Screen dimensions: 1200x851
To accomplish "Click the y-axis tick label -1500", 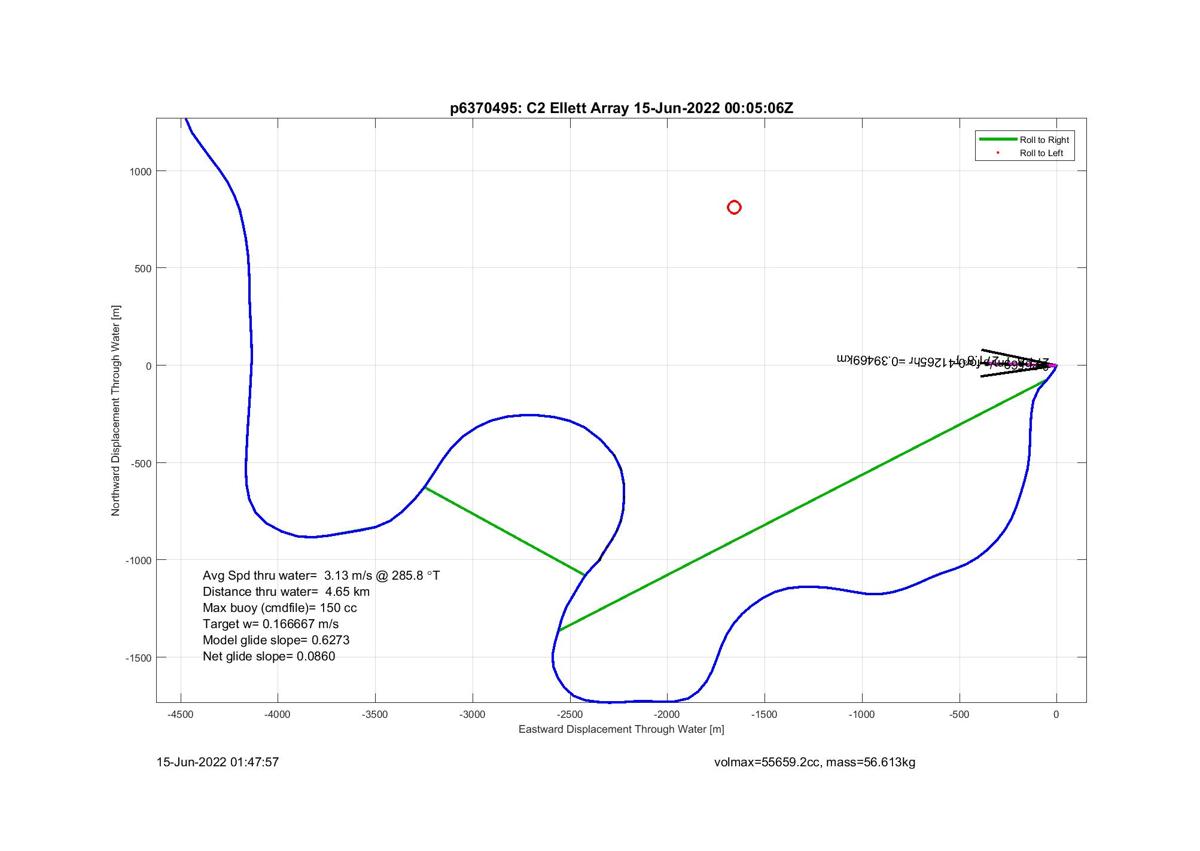I will point(137,657).
